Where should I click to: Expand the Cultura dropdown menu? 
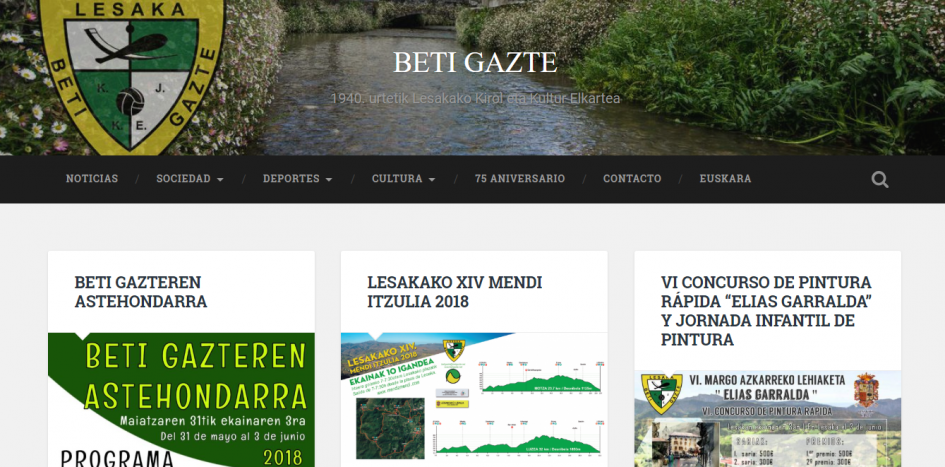(403, 178)
